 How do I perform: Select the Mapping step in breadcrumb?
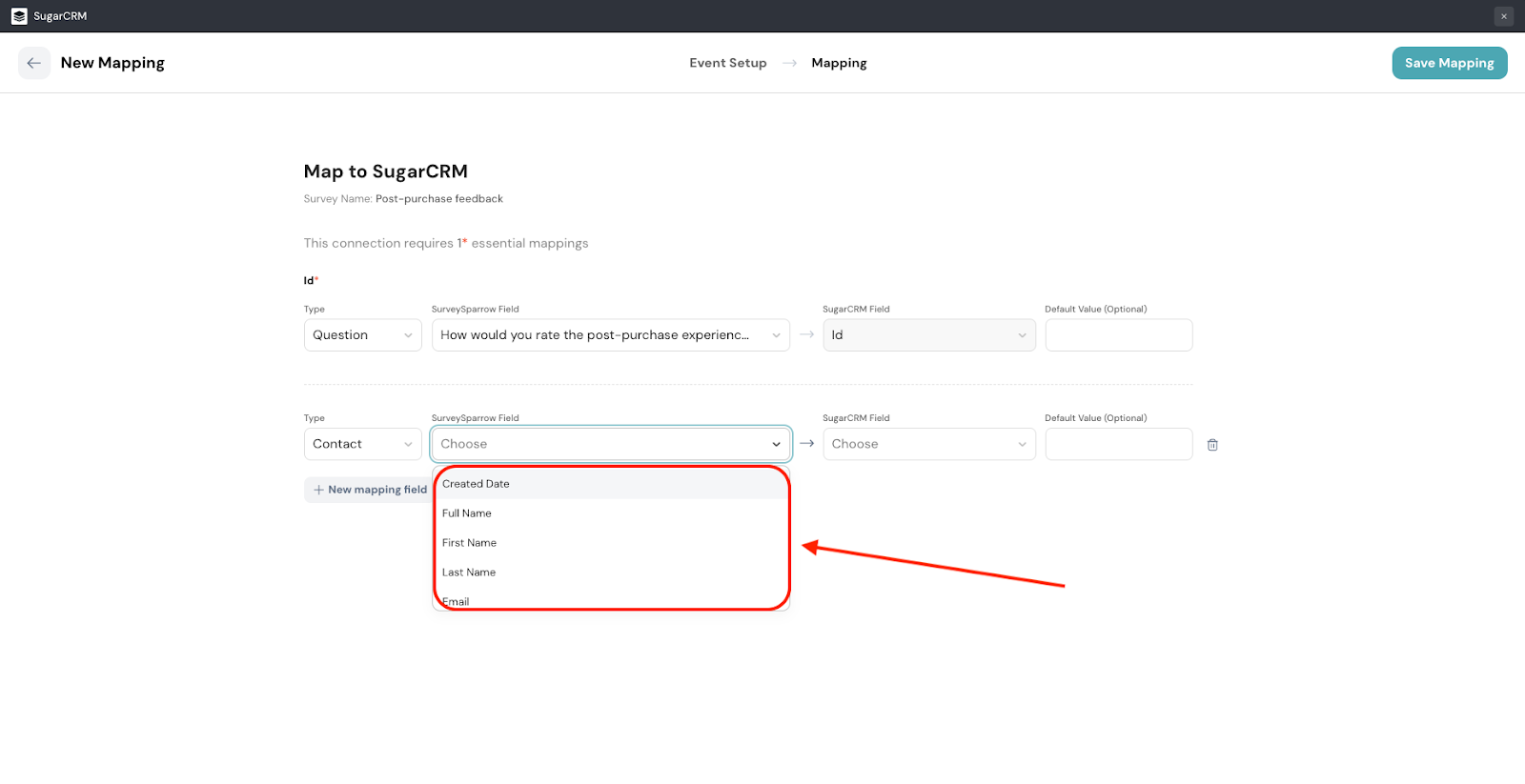[839, 63]
